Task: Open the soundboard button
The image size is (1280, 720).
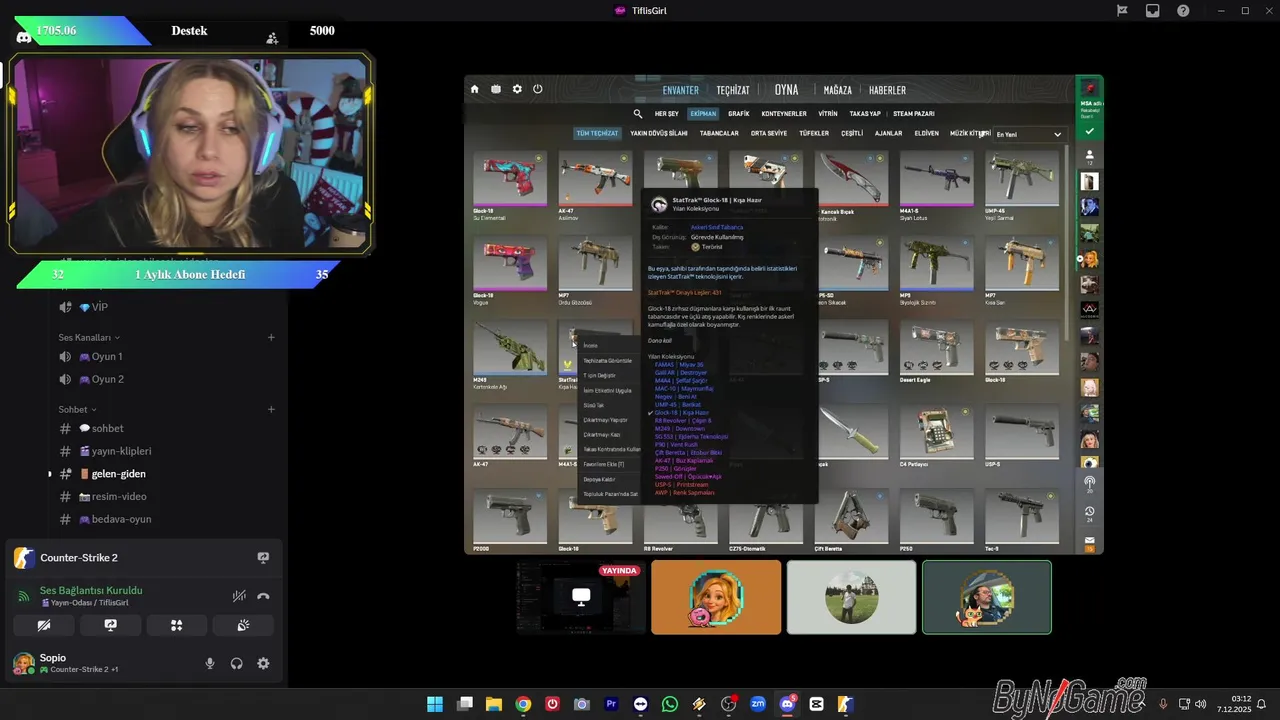Action: pos(243,625)
